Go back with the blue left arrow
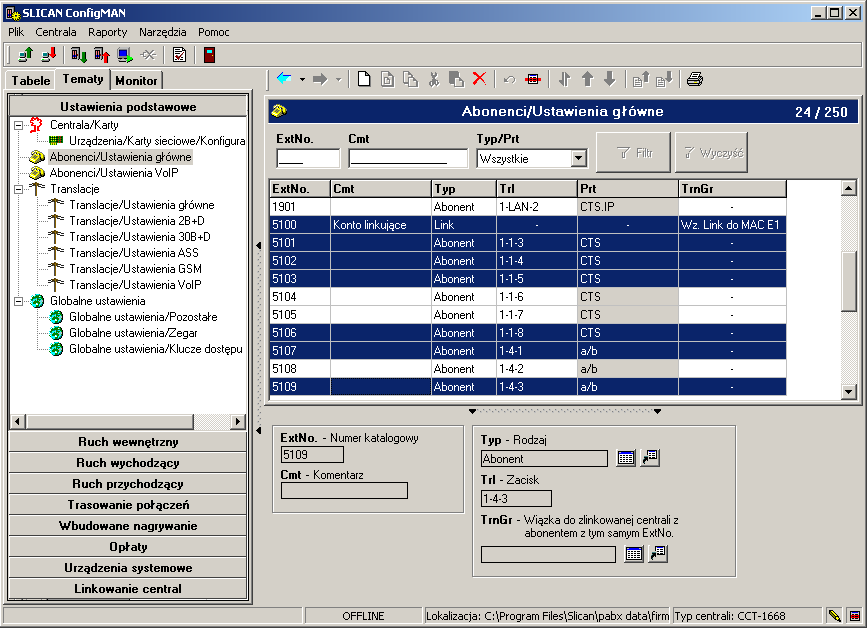 pyautogui.click(x=284, y=79)
